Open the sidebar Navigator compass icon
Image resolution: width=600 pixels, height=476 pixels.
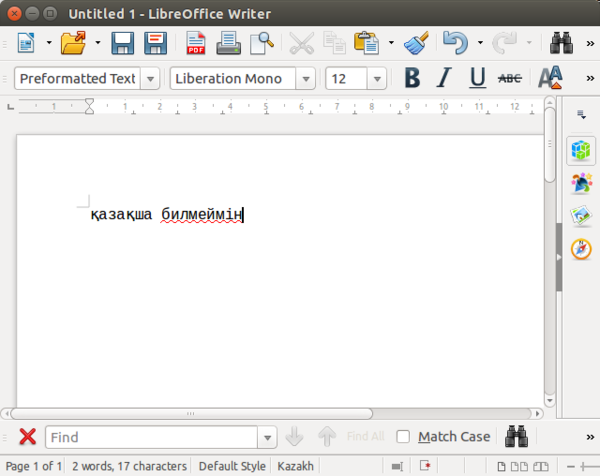(581, 250)
